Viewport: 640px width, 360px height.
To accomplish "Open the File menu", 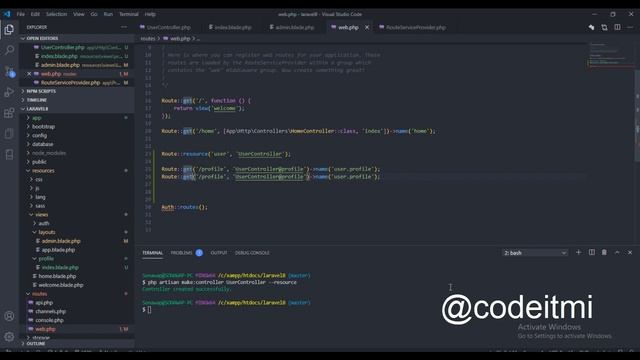I will (x=20, y=14).
